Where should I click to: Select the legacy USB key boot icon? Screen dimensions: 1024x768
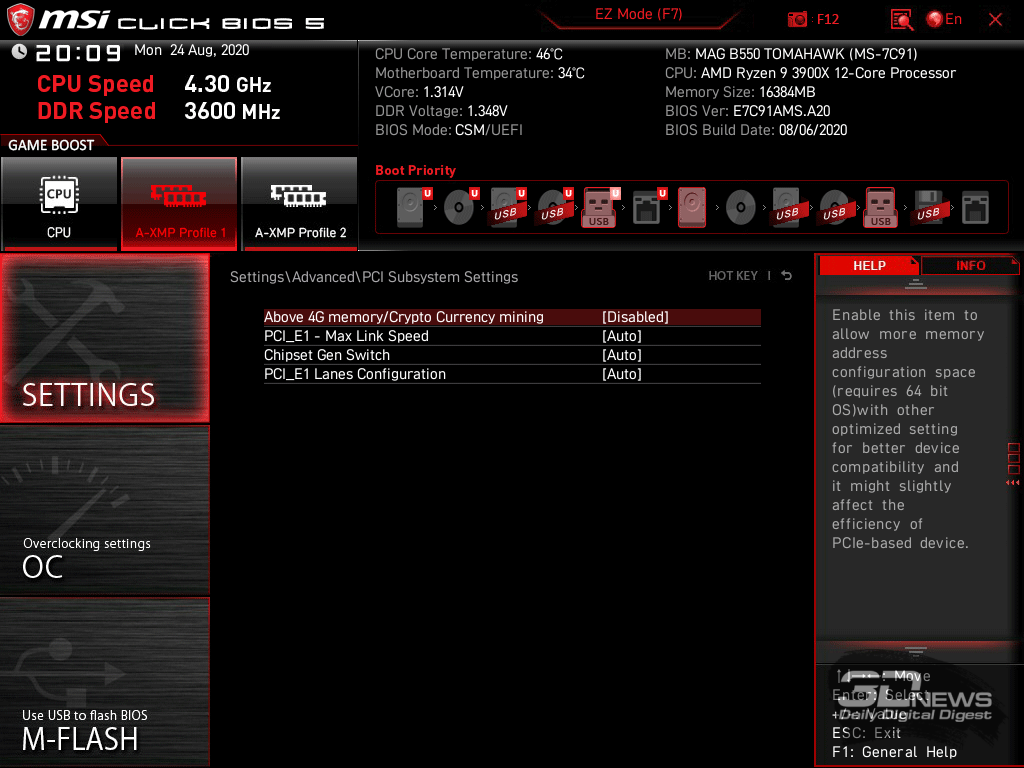coord(881,207)
